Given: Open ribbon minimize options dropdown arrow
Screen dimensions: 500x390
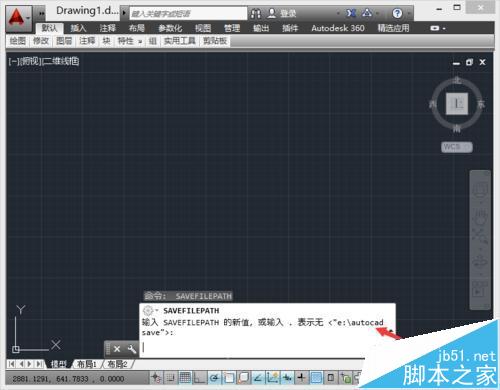Looking at the screenshot, I should point(444,28).
